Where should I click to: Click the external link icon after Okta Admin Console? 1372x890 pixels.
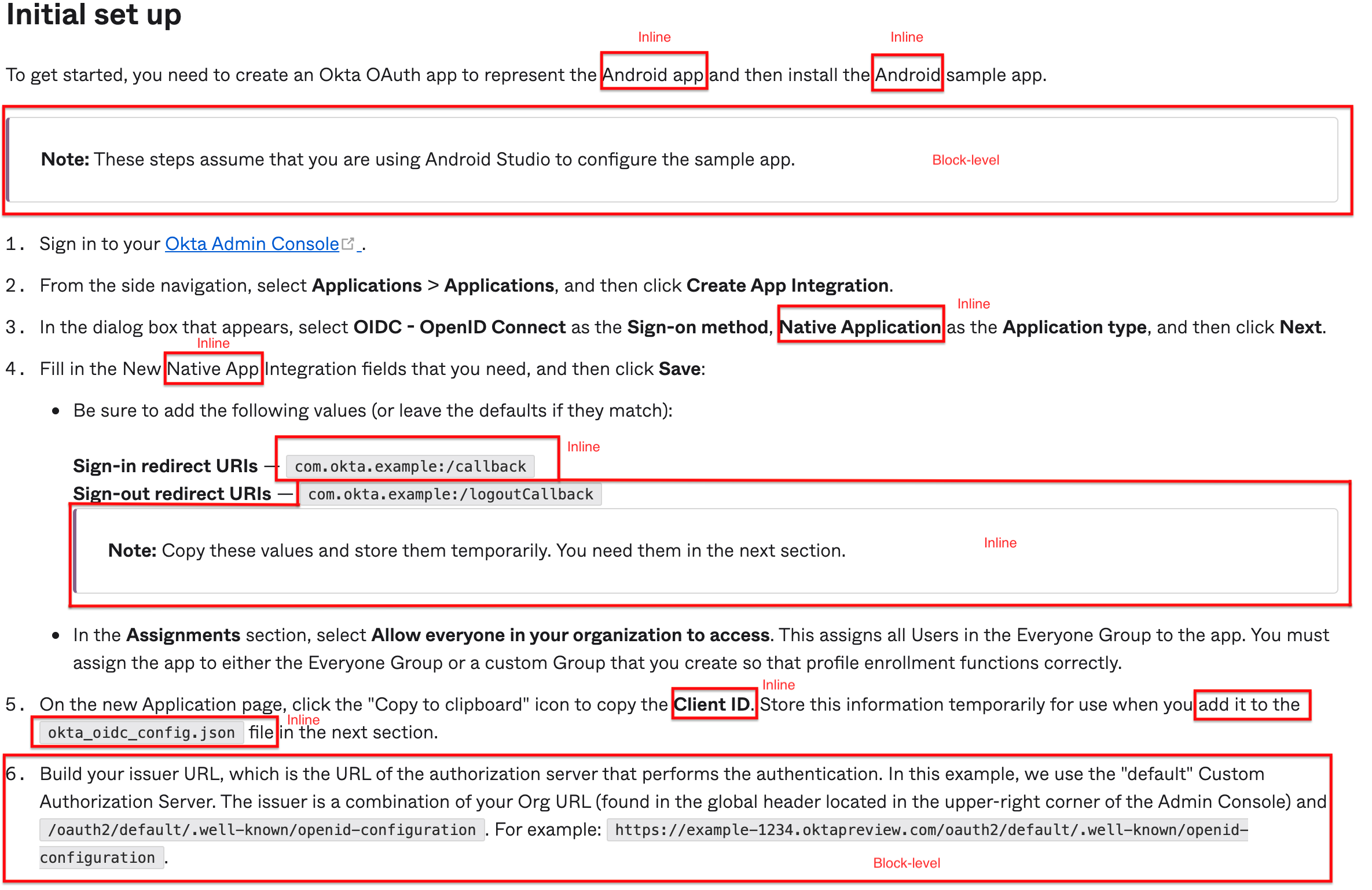[x=348, y=244]
